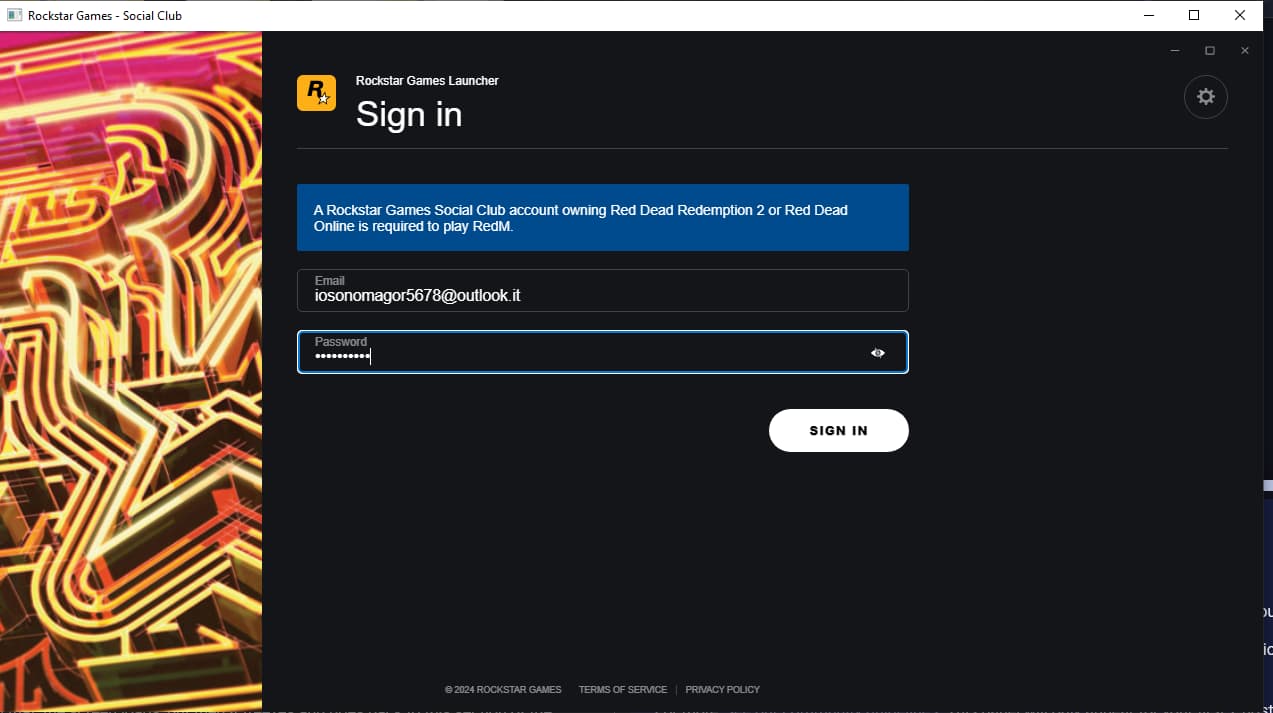Open settings with the gear icon

1205,96
